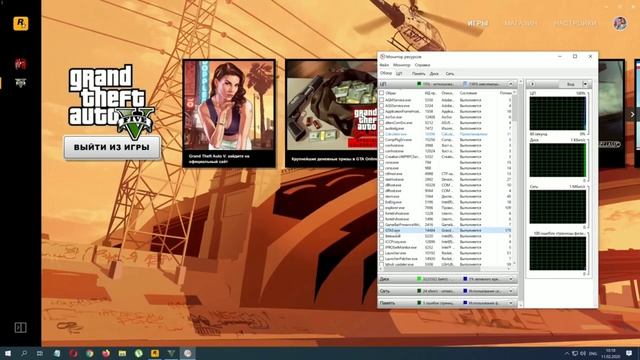Screen dimensions: 640x360
Task: Open the volume tray icon
Action: (x=583, y=353)
